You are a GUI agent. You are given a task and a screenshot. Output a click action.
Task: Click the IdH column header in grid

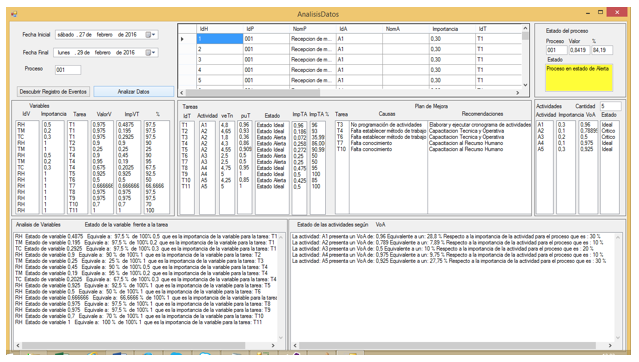(220, 29)
